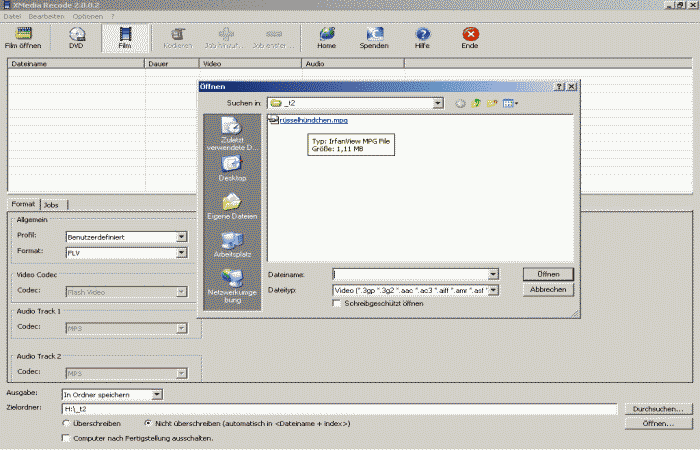Select Arbeitsplatz in the places bar
Screen dimensions: 700x450
[x=231, y=244]
